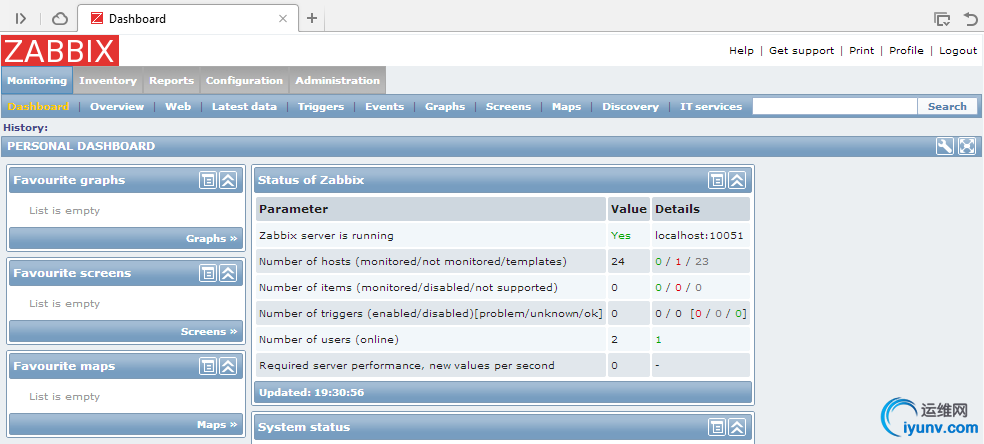This screenshot has height=444, width=984.
Task: Open Maps in the submenu
Action: 567,107
